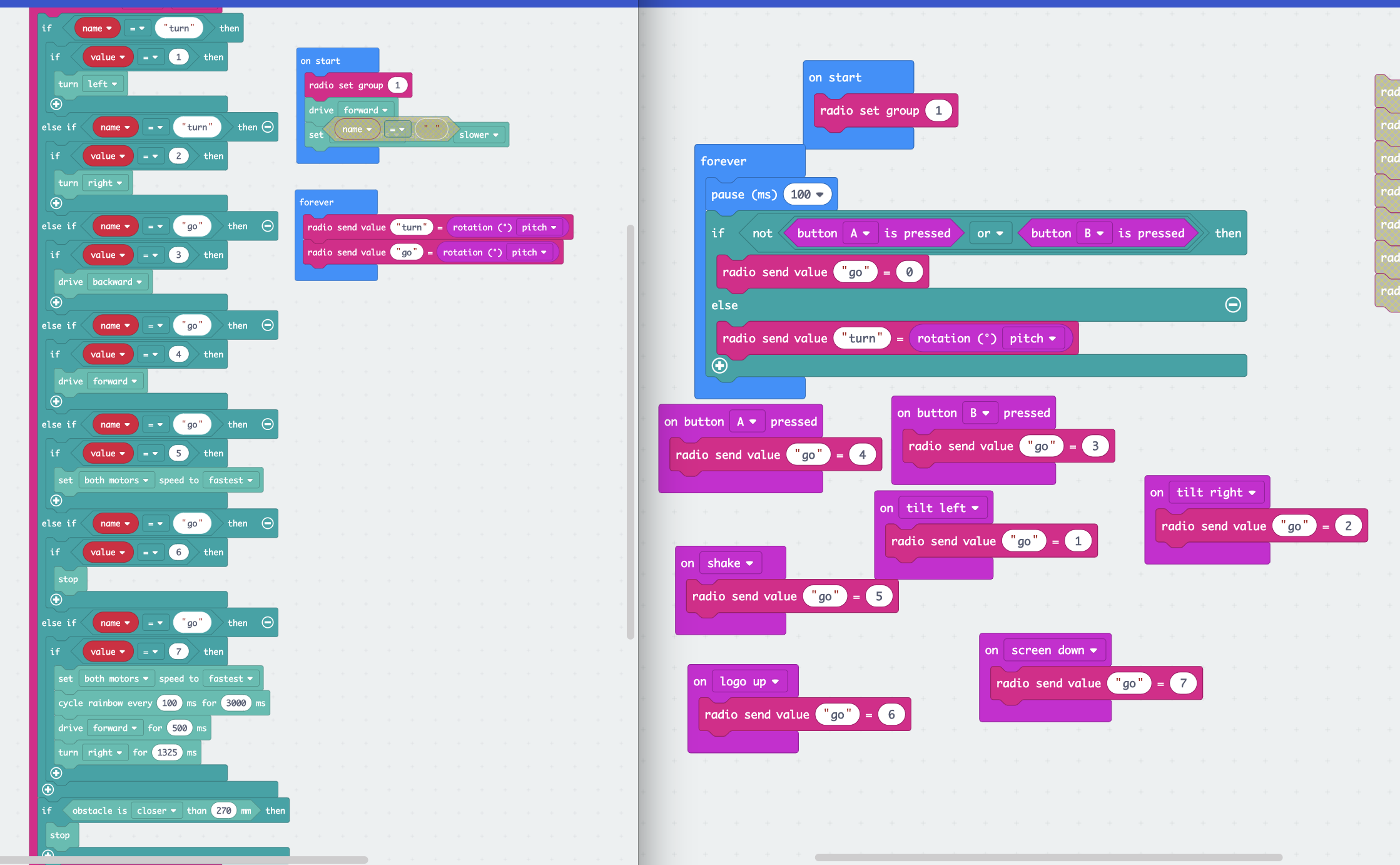
Task: Select the on shake event block
Action: 687,563
